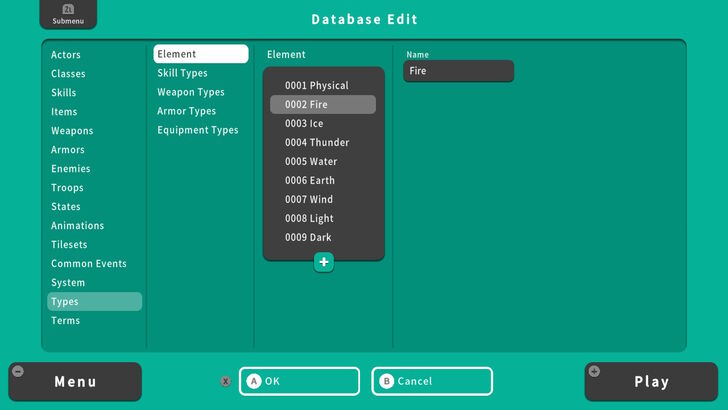The image size is (728, 410).
Task: Choose Weapon Types sub-category
Action: click(x=191, y=92)
